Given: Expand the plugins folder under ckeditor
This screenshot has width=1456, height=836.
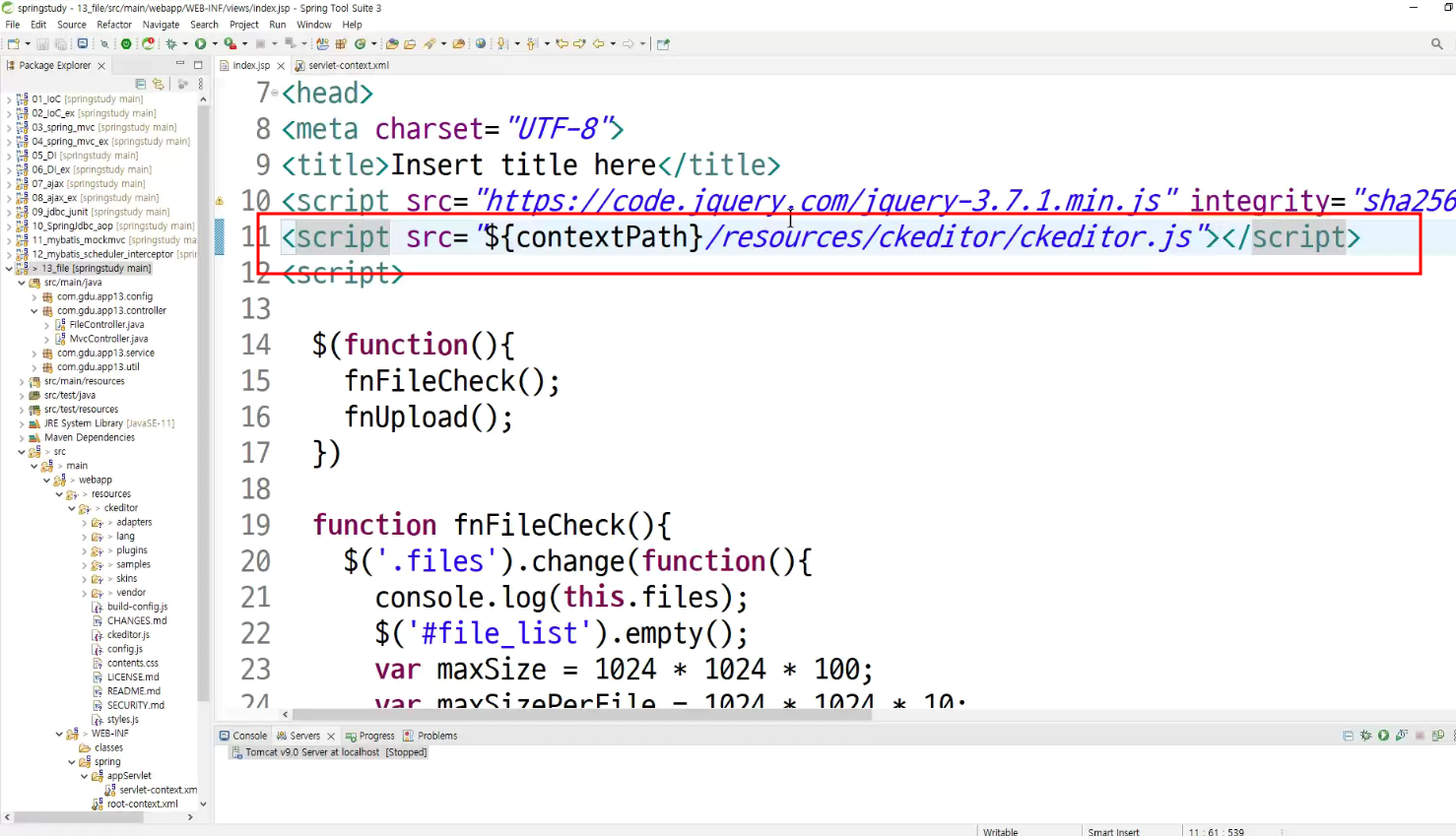Looking at the screenshot, I should pyautogui.click(x=85, y=550).
